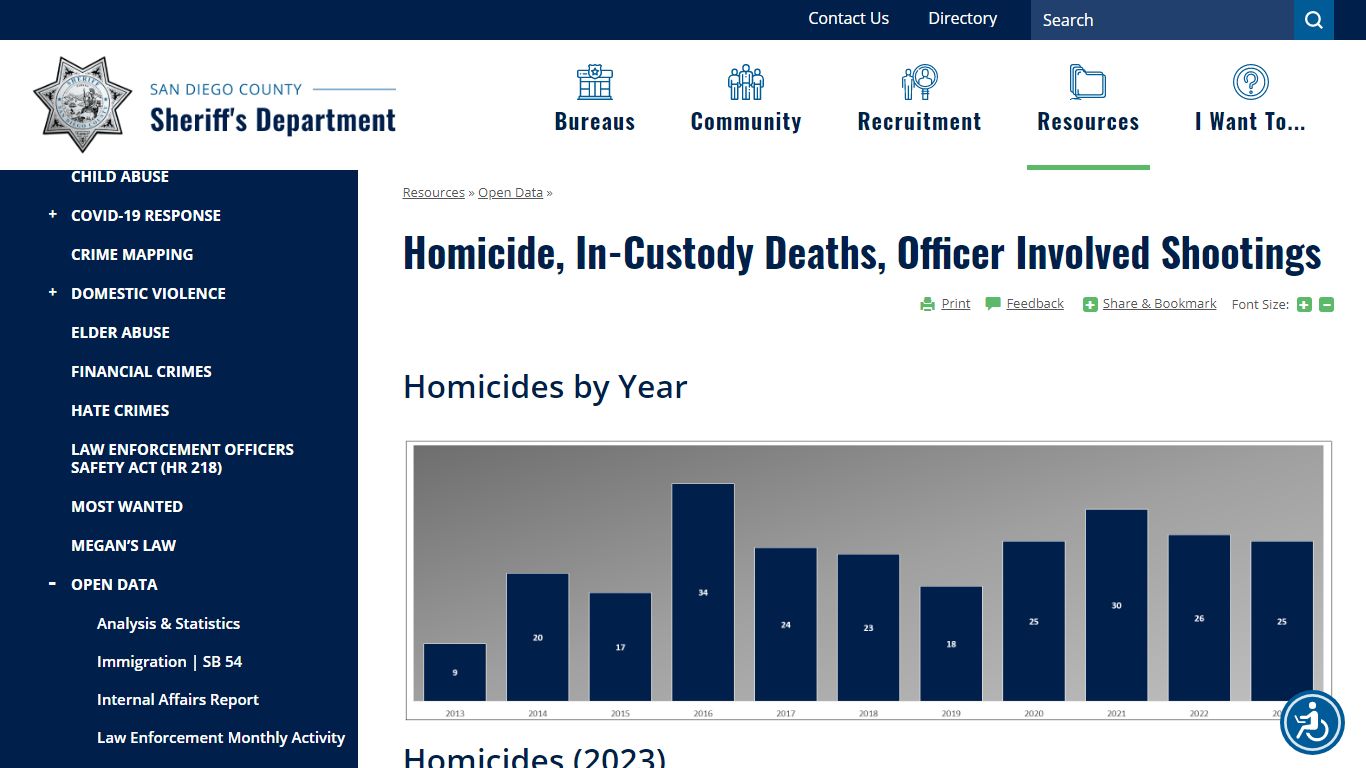Screen dimensions: 1366x768
Task: Open Share & Bookmark link
Action: pos(1160,303)
